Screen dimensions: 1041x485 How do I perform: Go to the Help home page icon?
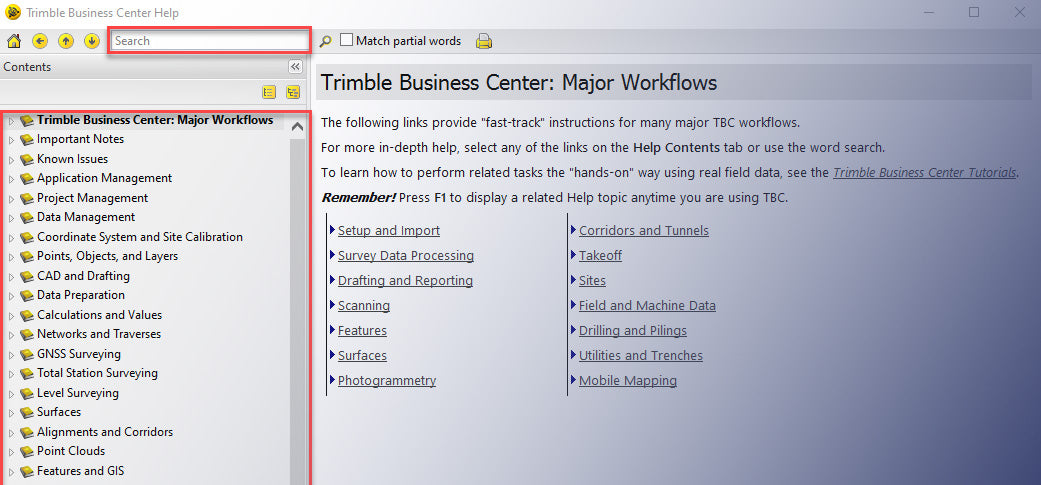13,41
